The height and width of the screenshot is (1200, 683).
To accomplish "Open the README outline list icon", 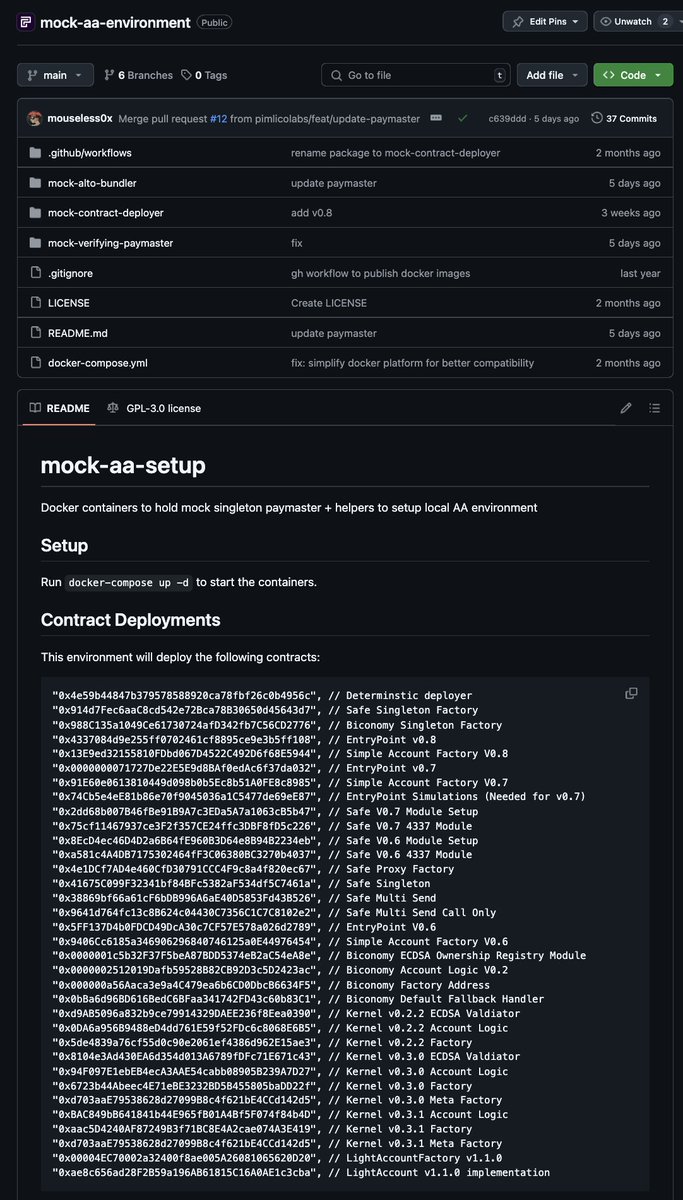I will [x=655, y=408].
